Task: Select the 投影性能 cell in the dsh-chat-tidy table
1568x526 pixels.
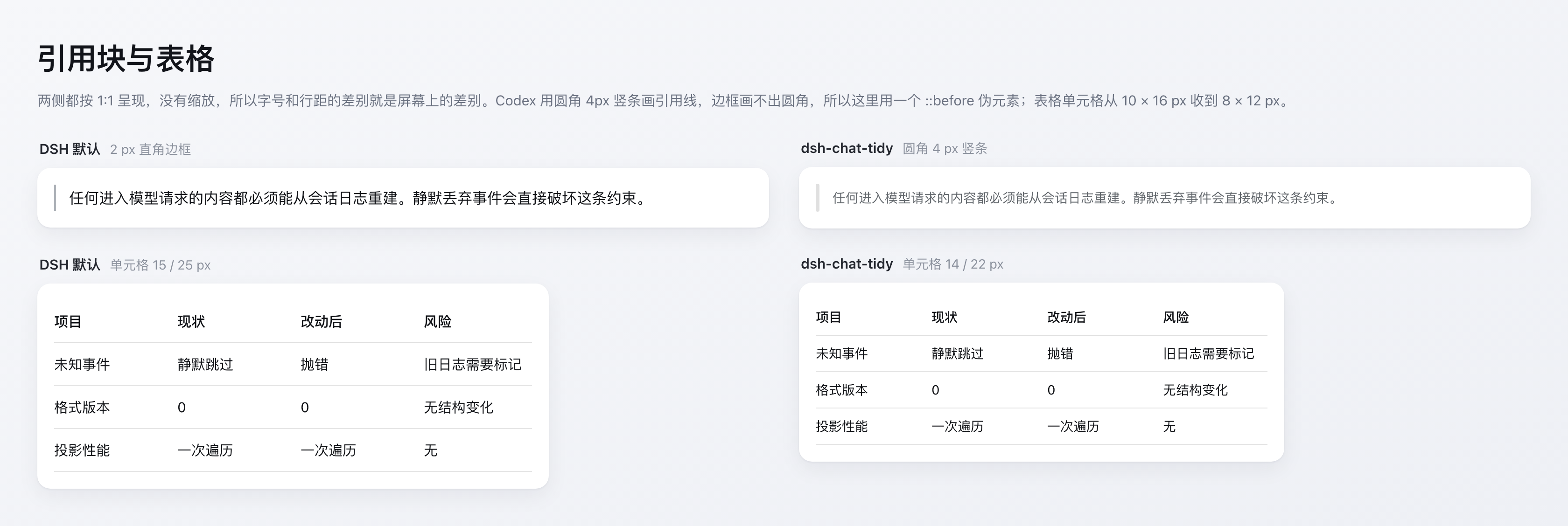Action: click(842, 426)
